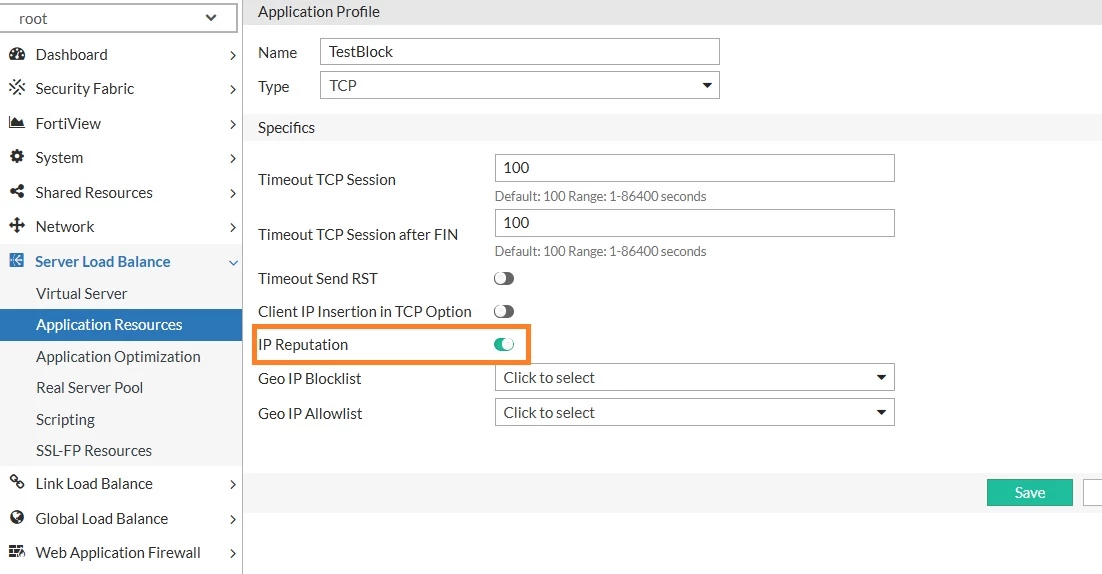This screenshot has width=1102, height=574.
Task: Enable Client IP Insertion in TCP Option
Action: pos(504,311)
